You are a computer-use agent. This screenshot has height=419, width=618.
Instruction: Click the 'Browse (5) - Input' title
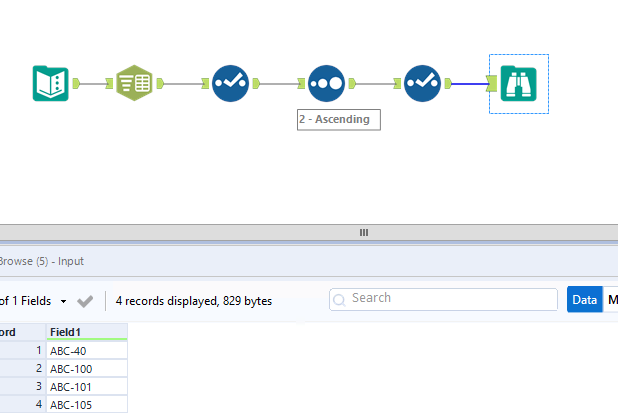[41, 261]
